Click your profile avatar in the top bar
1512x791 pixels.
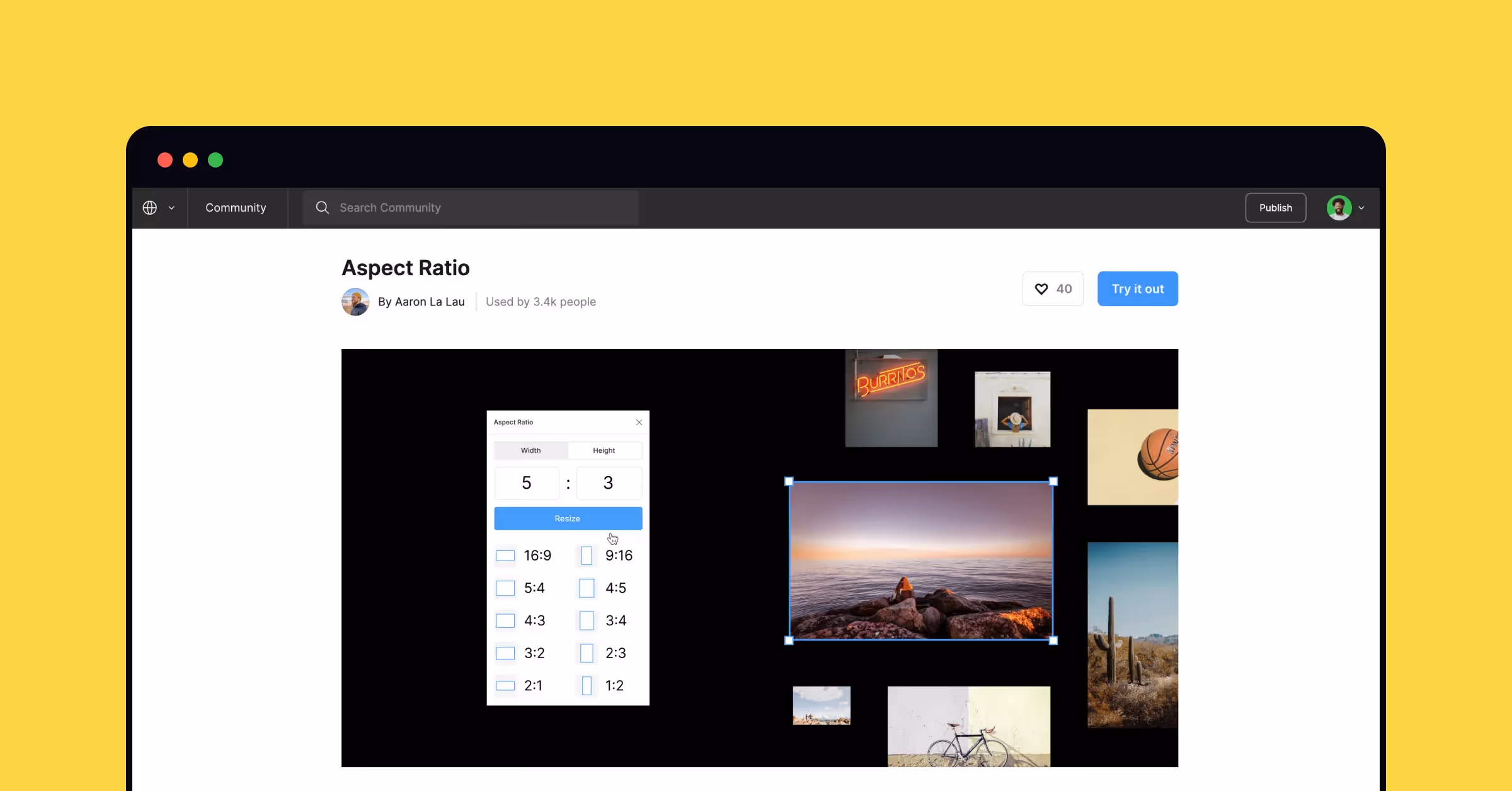1341,207
